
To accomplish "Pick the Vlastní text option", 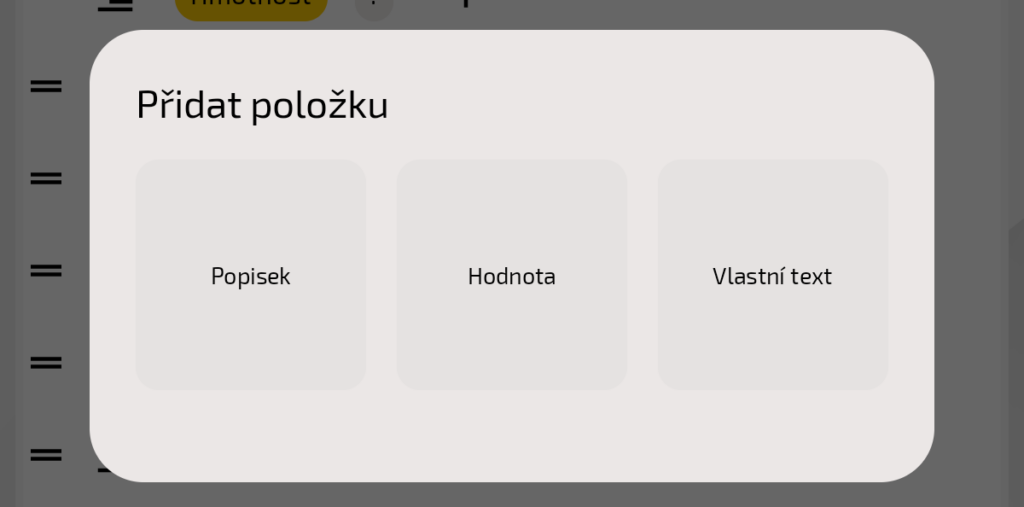I will coord(772,275).
